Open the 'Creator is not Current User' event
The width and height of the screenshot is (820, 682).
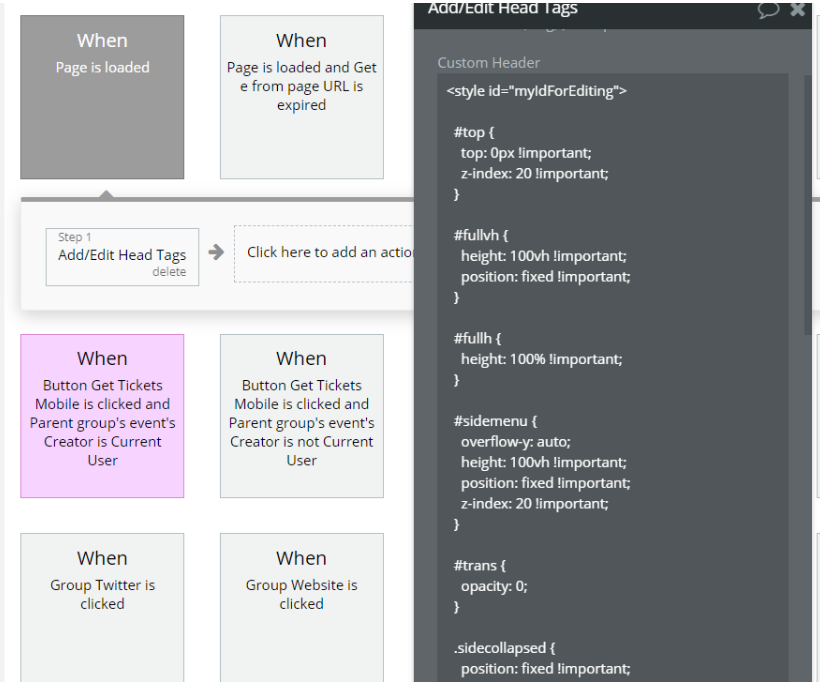pyautogui.click(x=301, y=416)
